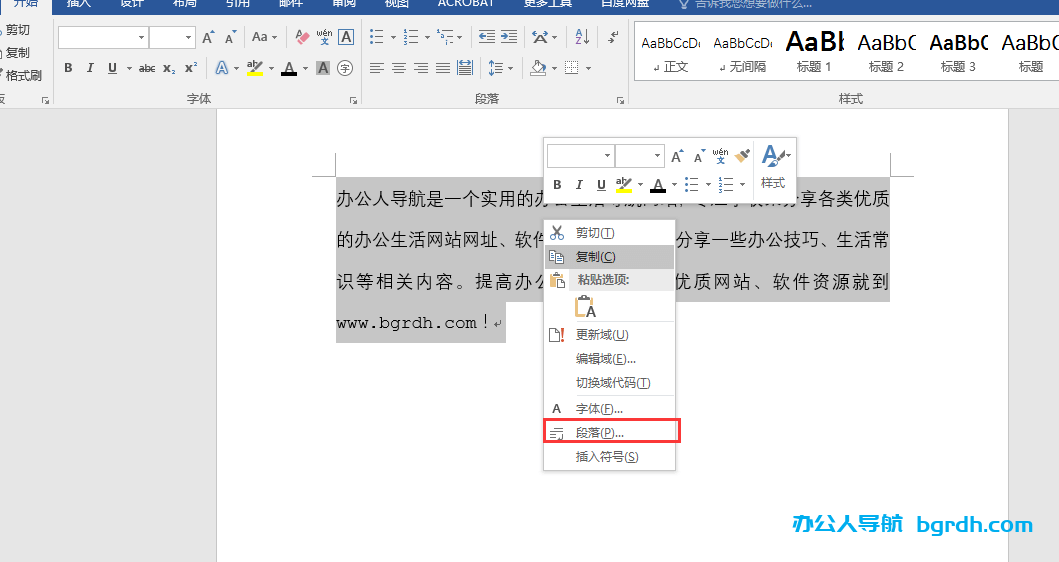The width and height of the screenshot is (1059, 562).
Task: Toggle Superscript formatting
Action: 191,68
